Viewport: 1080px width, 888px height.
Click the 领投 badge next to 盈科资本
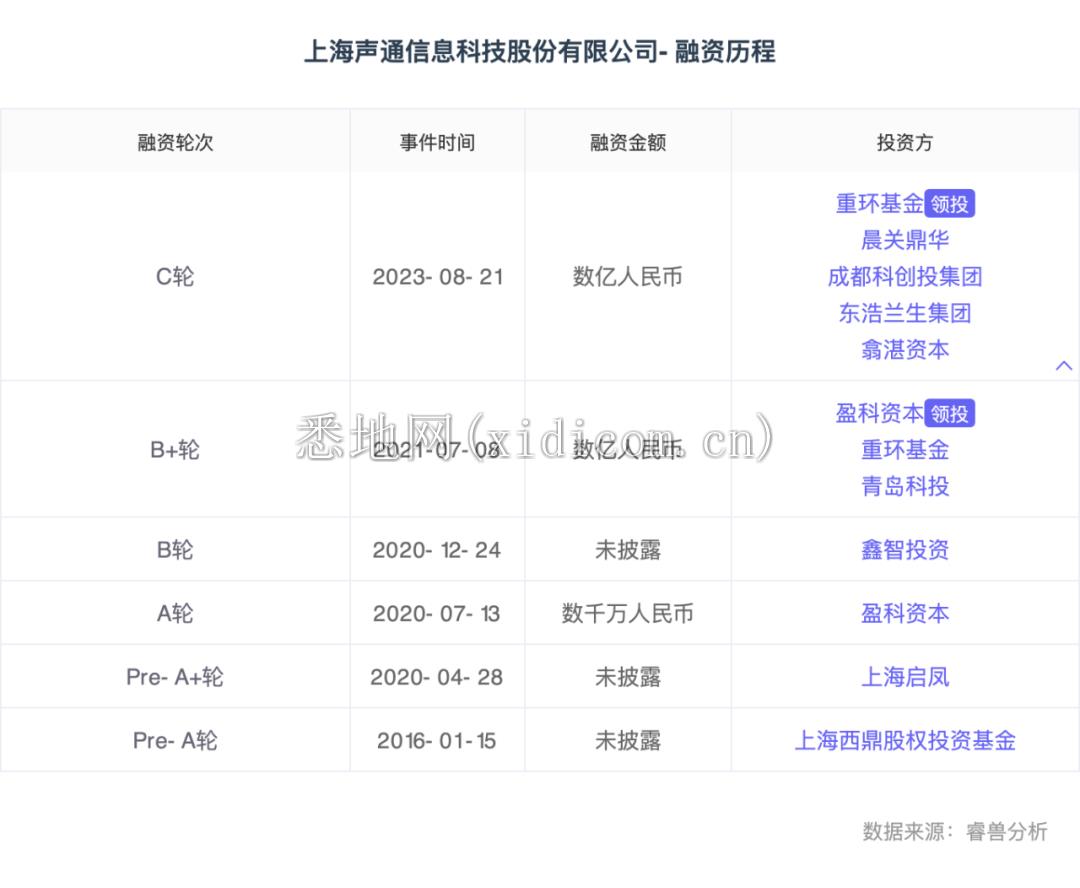pos(951,413)
